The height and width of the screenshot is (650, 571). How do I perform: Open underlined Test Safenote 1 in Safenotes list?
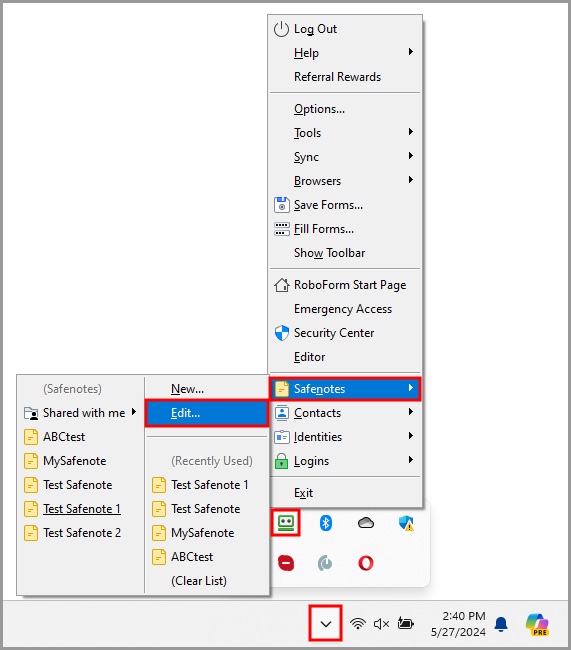[80, 509]
